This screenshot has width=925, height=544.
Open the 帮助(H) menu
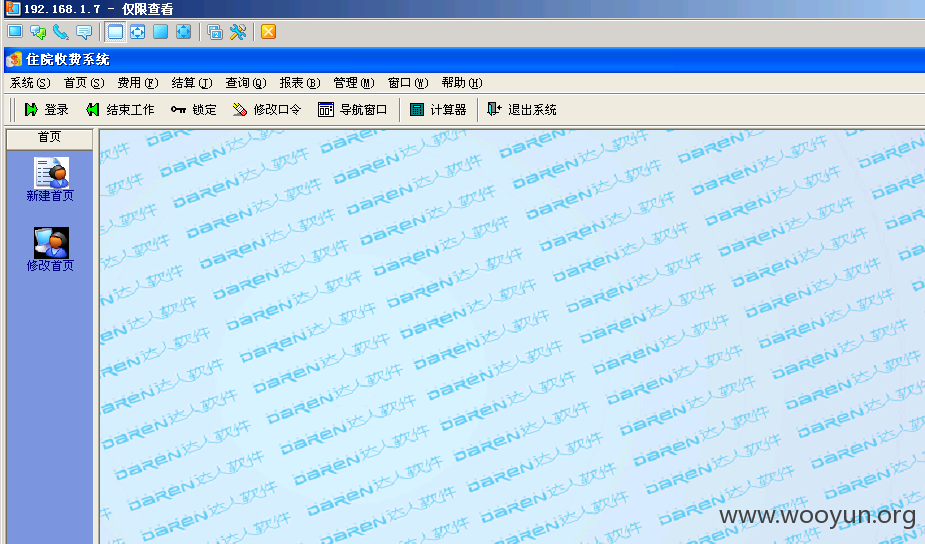point(462,83)
